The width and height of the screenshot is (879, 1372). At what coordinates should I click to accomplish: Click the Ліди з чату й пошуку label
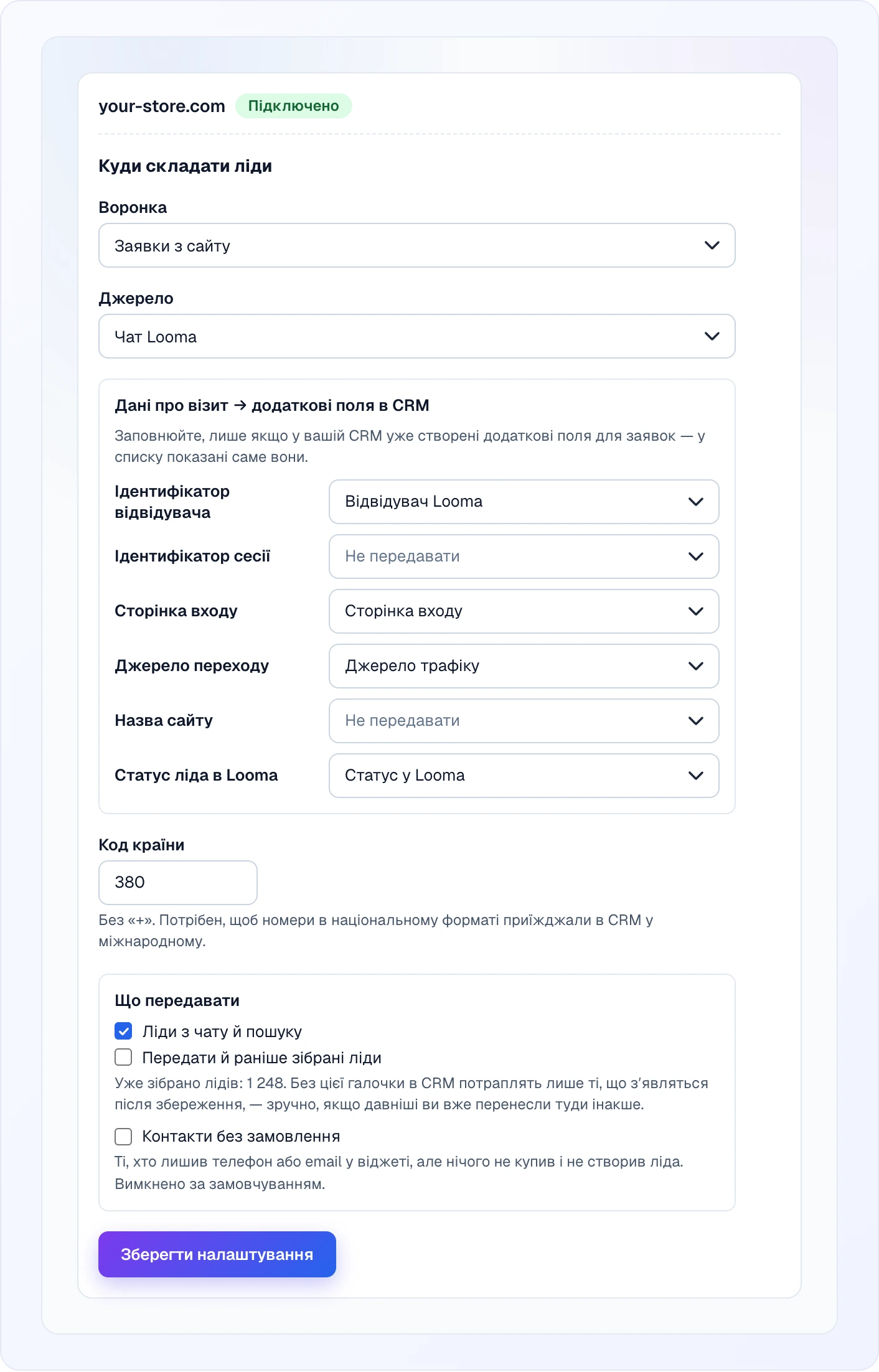tap(222, 1031)
